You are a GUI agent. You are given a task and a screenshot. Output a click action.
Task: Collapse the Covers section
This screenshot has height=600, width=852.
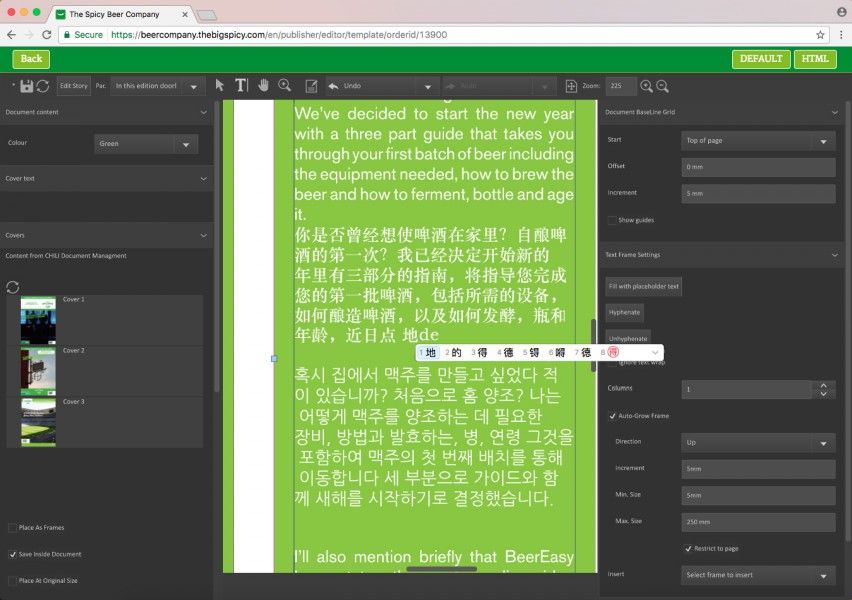click(204, 235)
